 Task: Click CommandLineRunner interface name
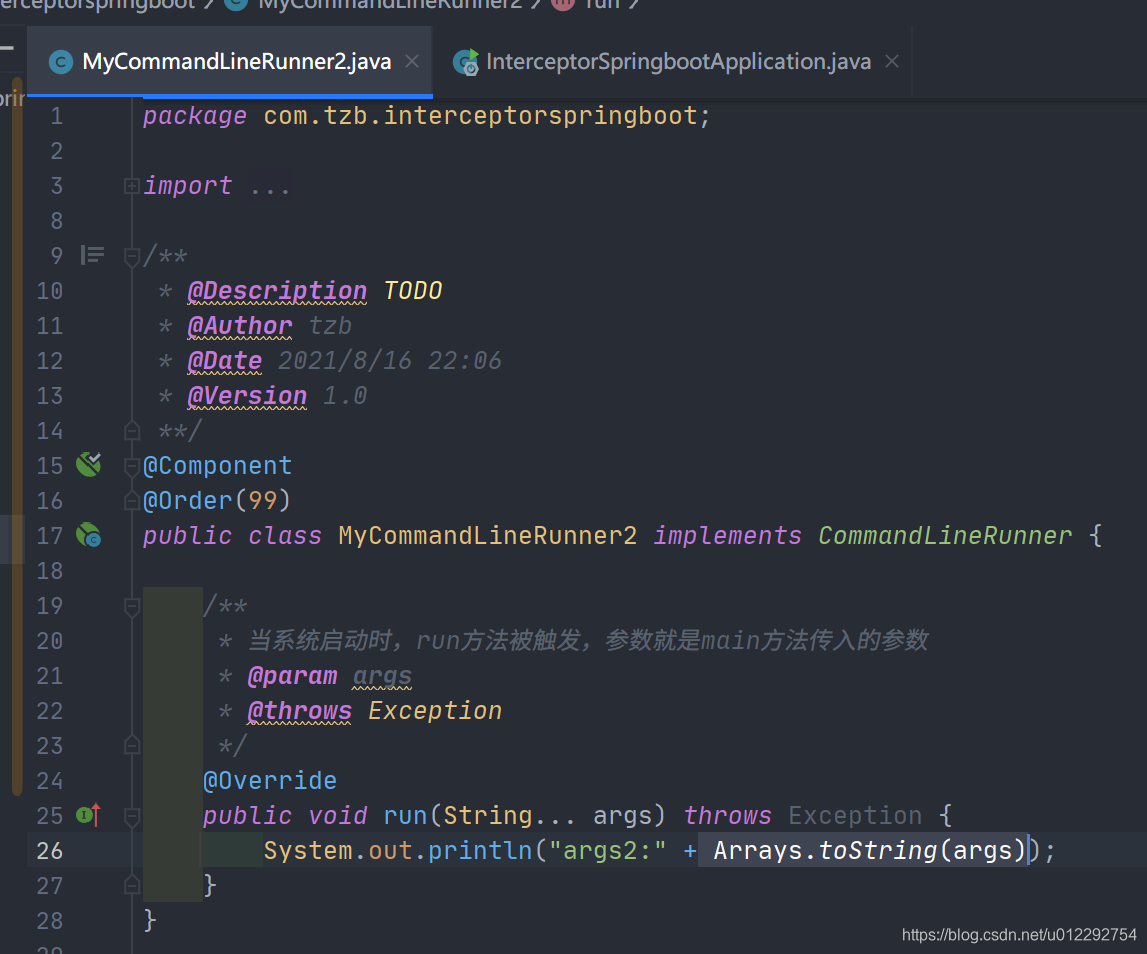(x=945, y=536)
